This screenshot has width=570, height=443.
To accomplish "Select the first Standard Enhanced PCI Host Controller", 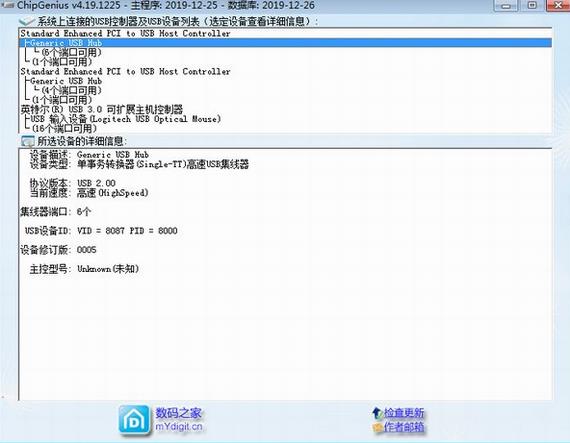I will 125,33.
